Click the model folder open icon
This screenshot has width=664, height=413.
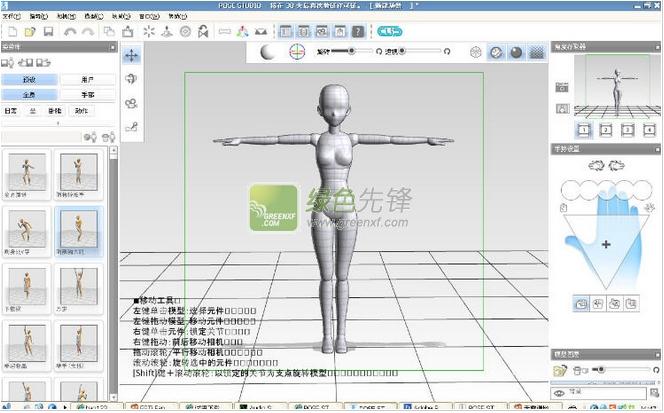[560, 371]
